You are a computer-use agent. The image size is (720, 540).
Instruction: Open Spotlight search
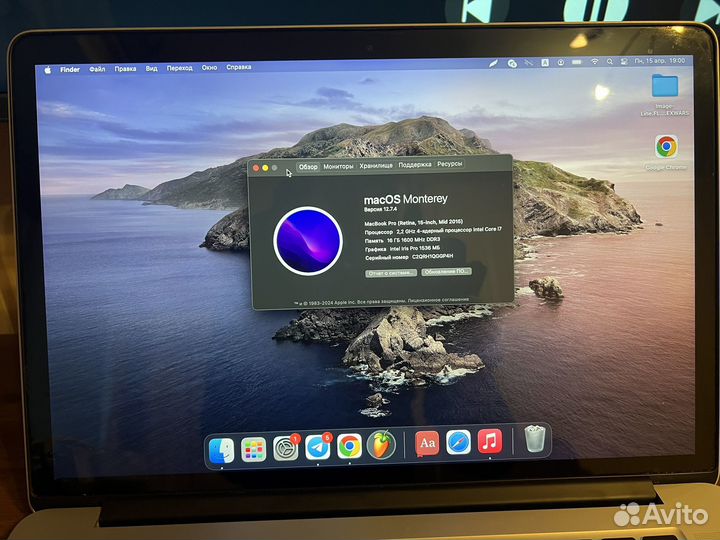tap(610, 62)
